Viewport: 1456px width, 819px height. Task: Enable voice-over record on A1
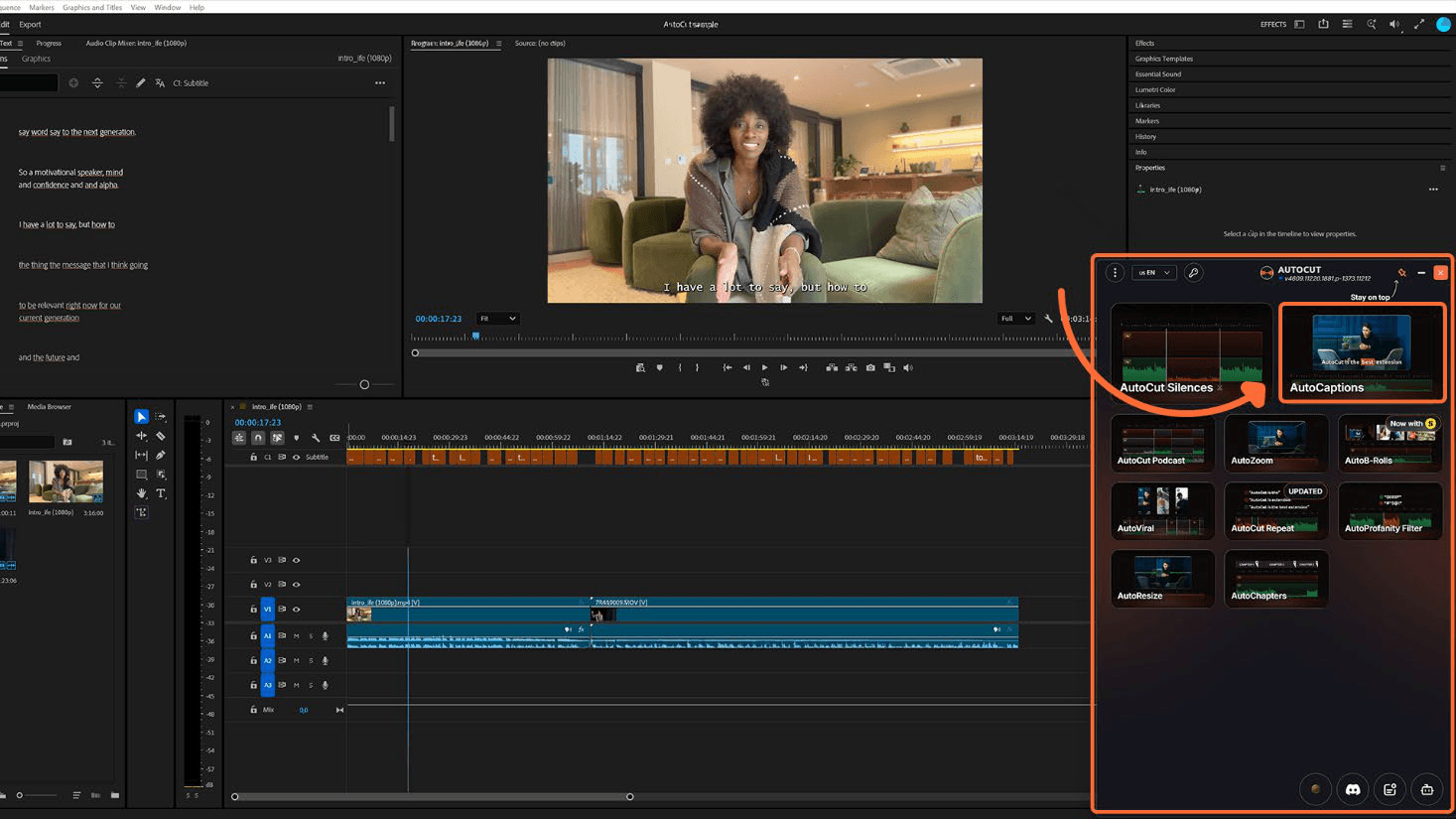click(325, 636)
